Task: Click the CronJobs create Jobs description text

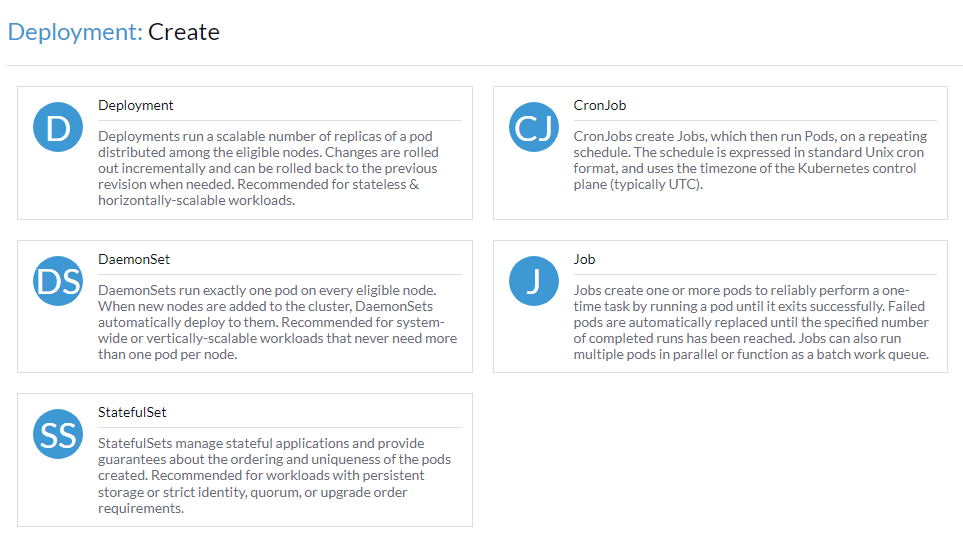Action: pos(751,160)
